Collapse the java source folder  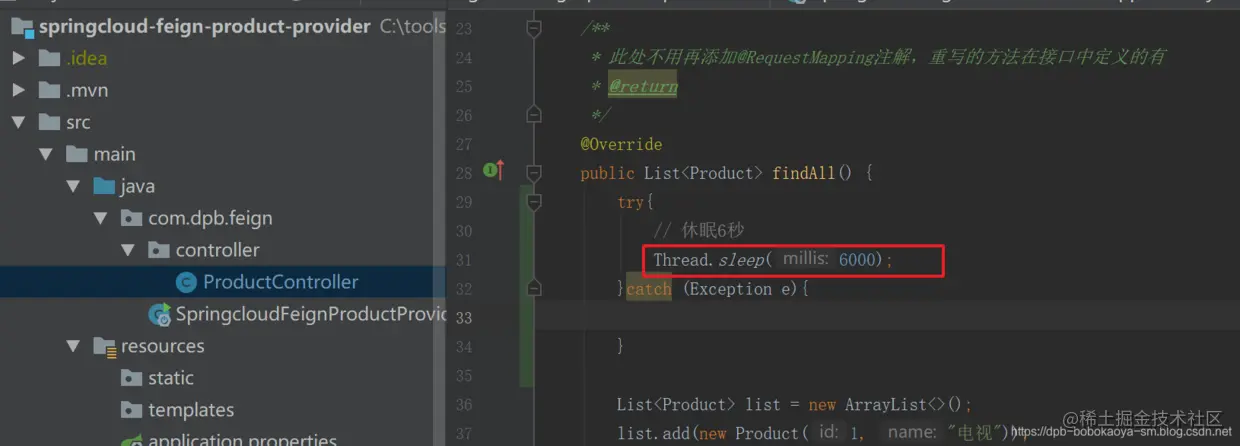[x=73, y=186]
